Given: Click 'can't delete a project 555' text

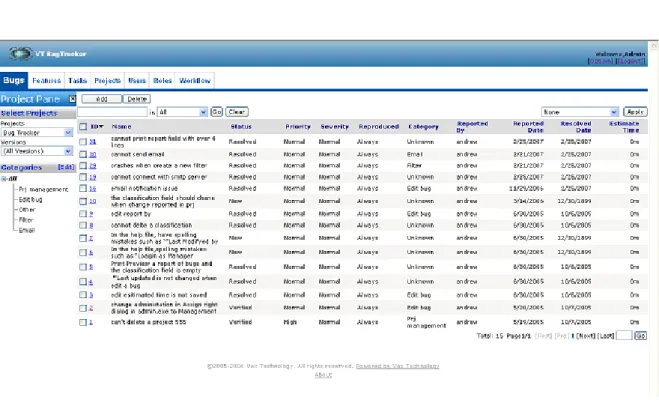Looking at the screenshot, I should point(148,322).
